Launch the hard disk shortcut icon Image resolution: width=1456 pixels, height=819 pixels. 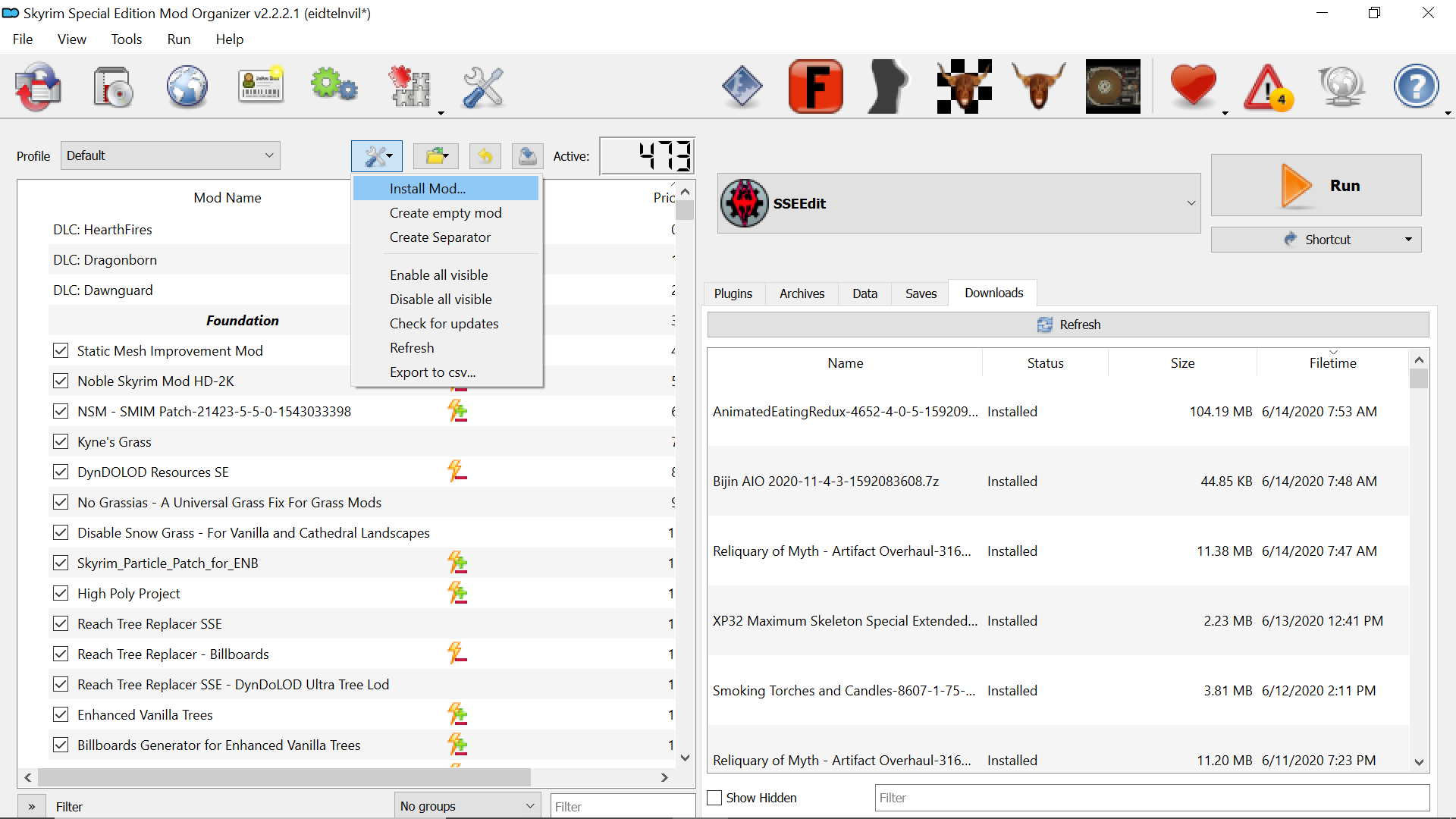[1112, 86]
